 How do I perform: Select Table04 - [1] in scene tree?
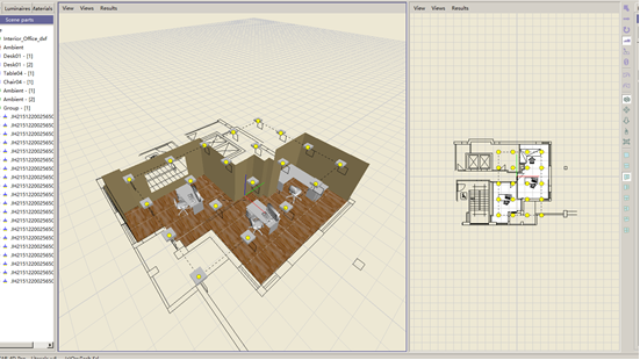coord(18,73)
